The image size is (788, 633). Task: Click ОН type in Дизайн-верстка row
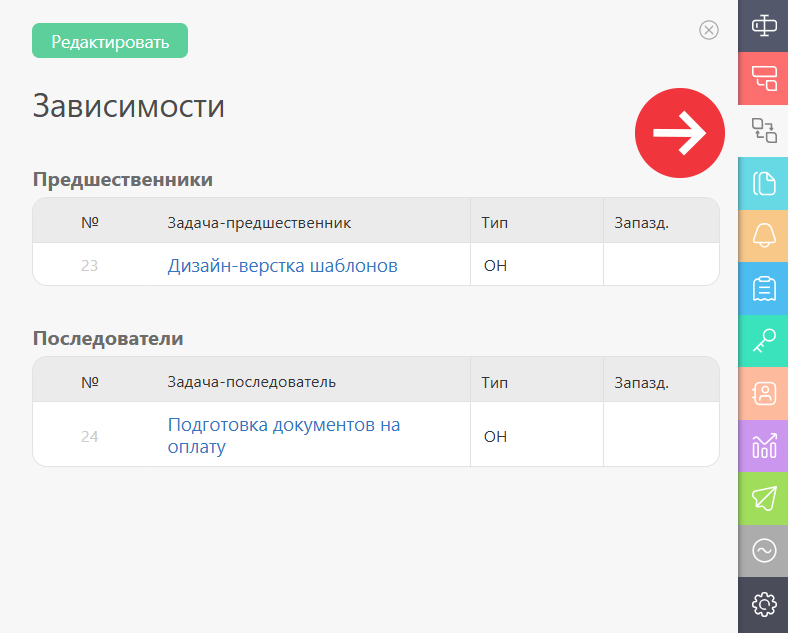[495, 265]
